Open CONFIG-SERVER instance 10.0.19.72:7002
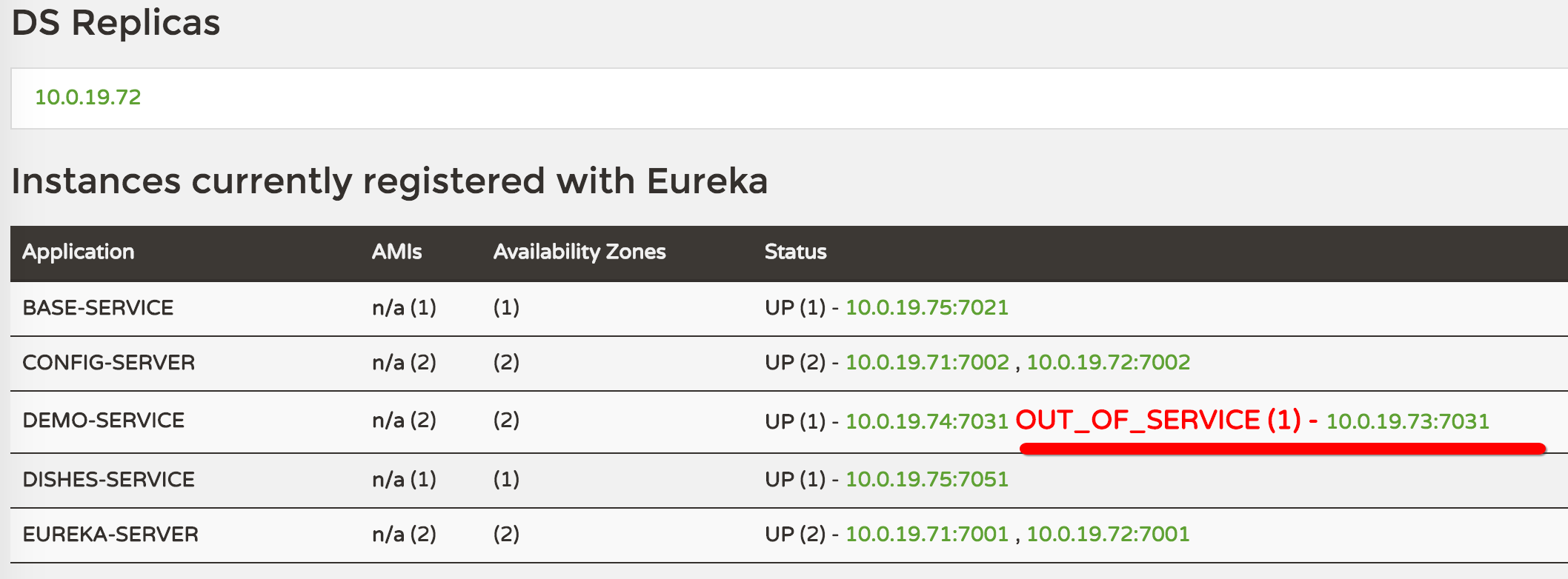 tap(1109, 362)
